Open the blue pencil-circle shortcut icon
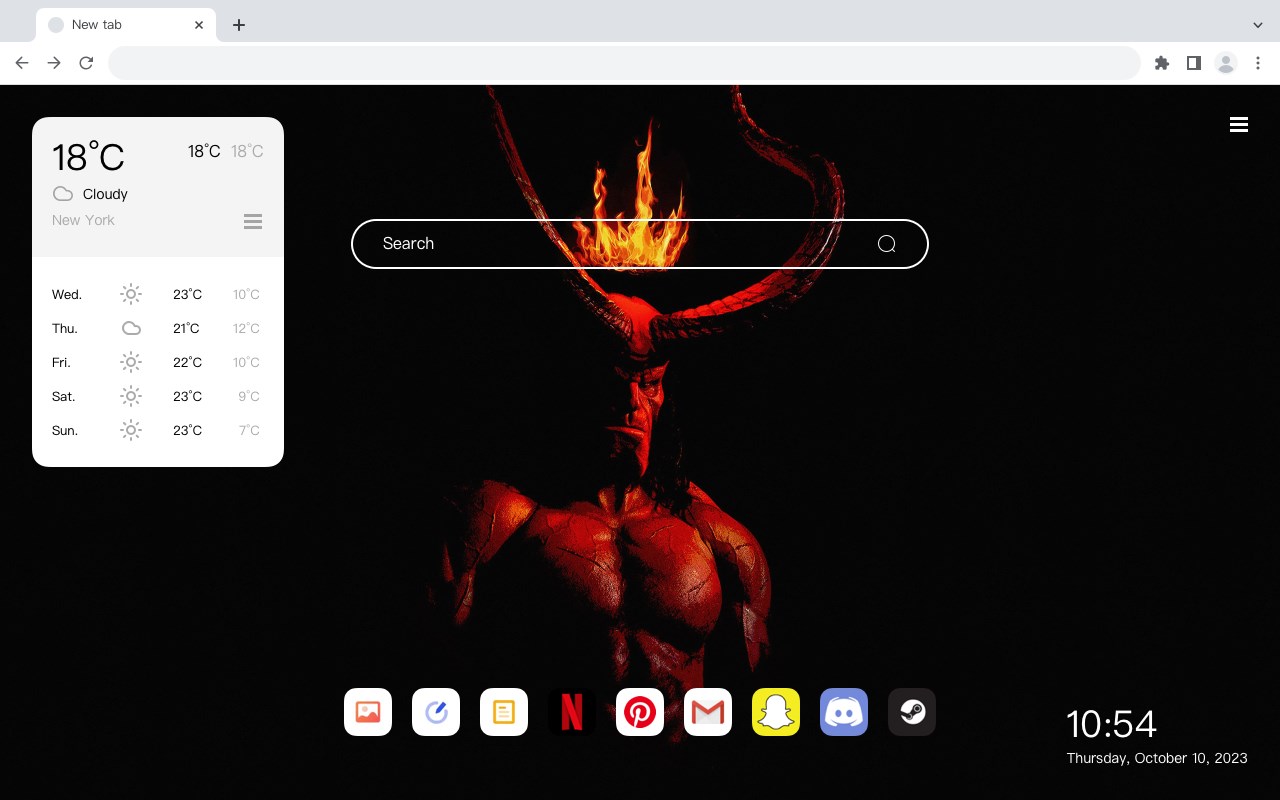 click(x=436, y=712)
